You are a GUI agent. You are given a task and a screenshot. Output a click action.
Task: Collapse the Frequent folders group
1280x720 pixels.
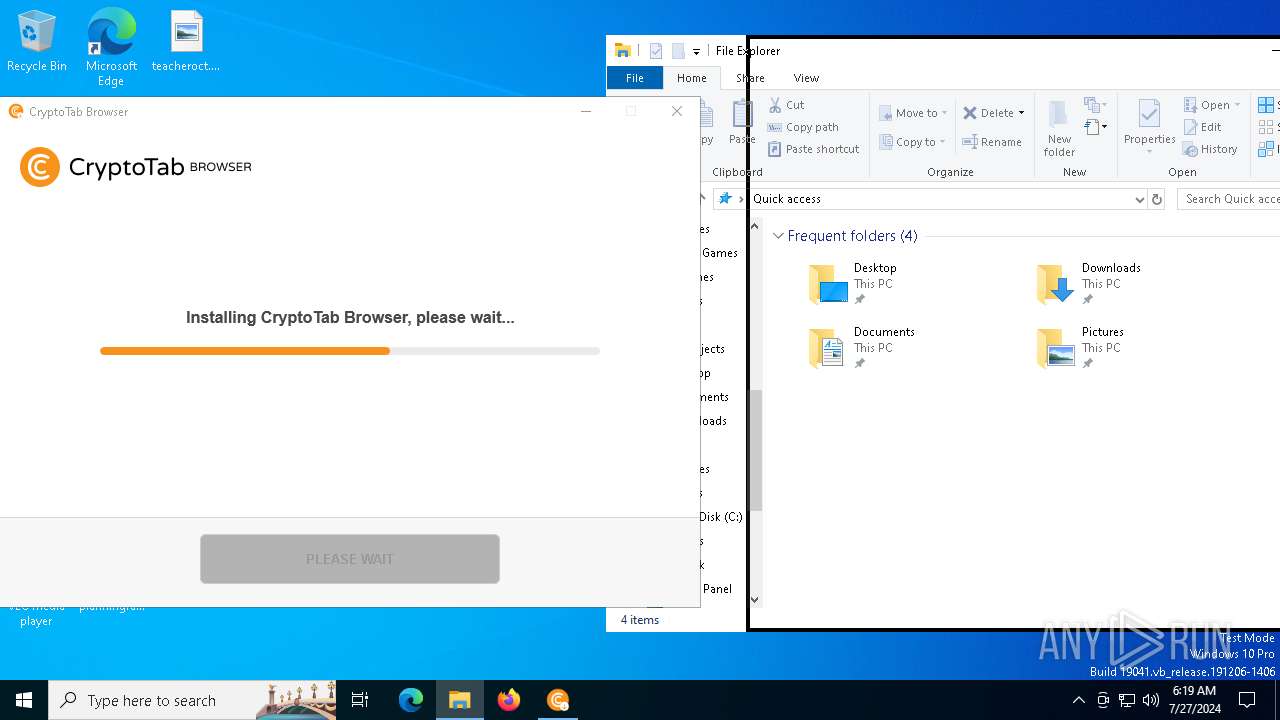click(x=778, y=236)
